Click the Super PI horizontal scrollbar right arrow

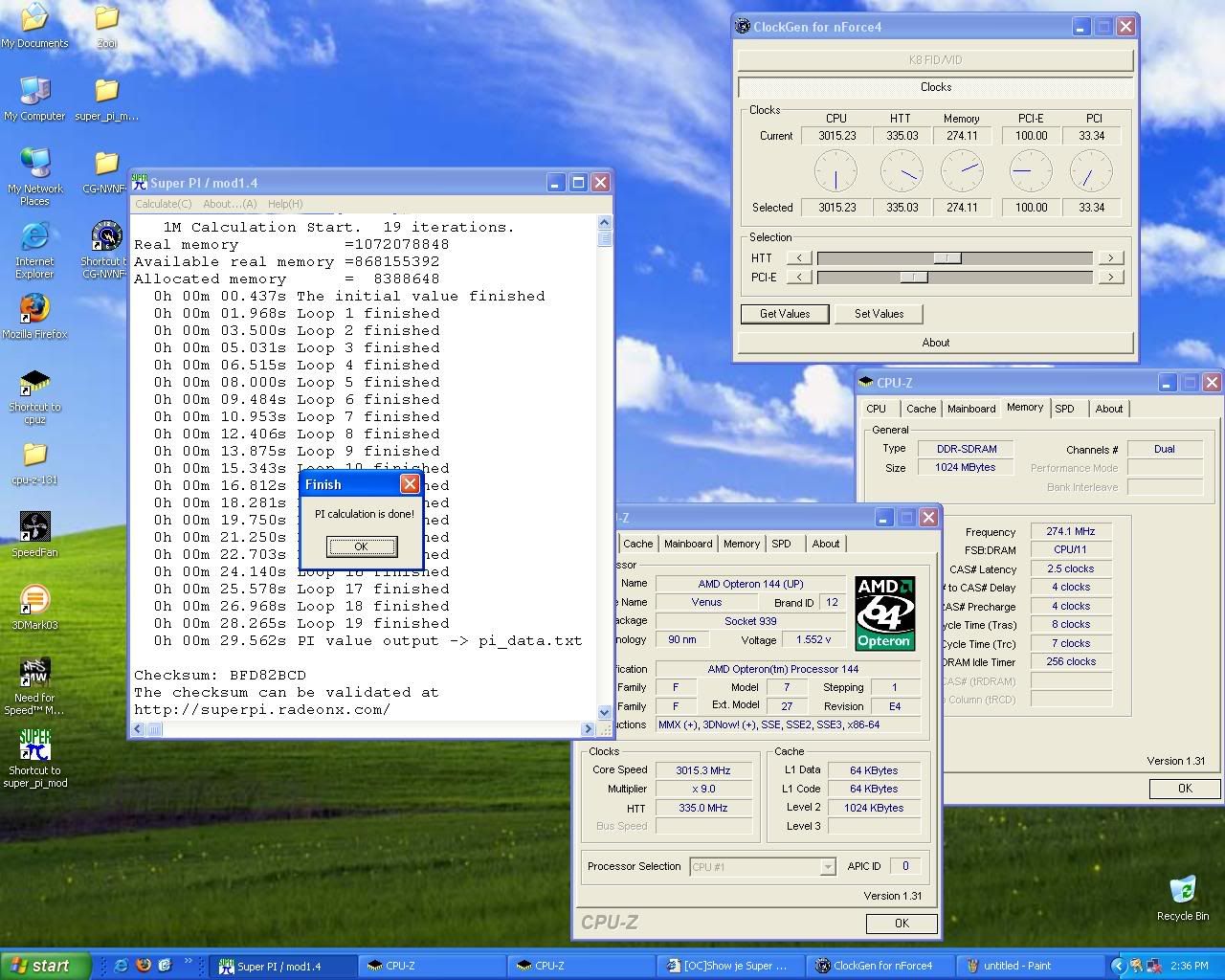tap(589, 729)
